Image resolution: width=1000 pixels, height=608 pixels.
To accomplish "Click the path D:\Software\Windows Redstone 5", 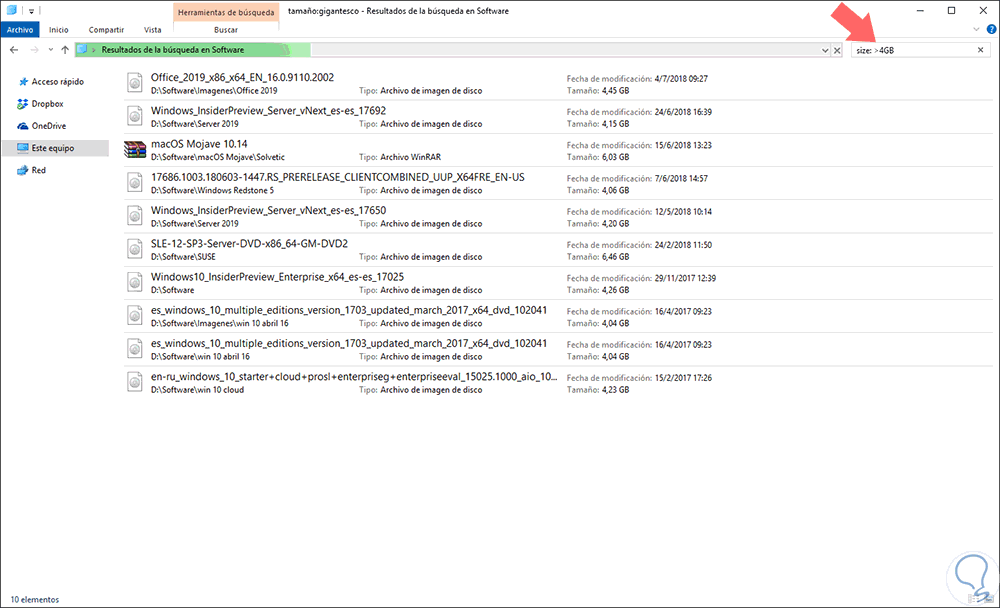I will 212,190.
